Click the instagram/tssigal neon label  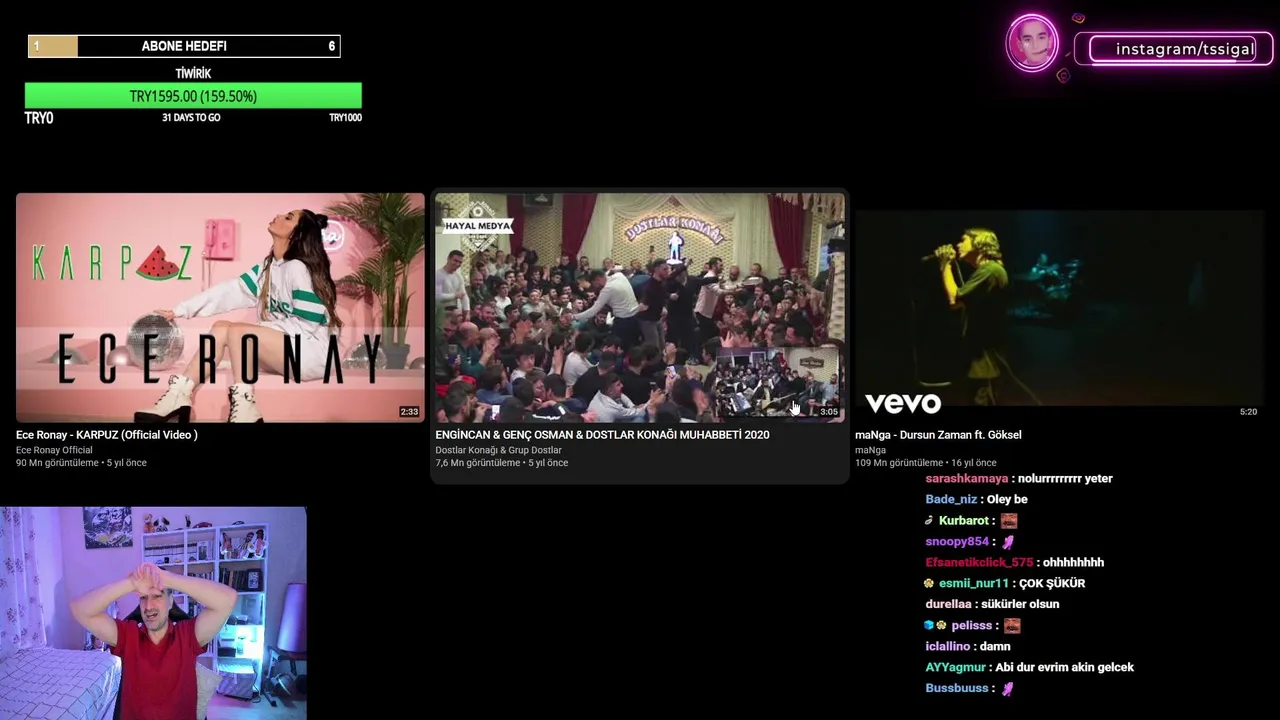pyautogui.click(x=1173, y=49)
